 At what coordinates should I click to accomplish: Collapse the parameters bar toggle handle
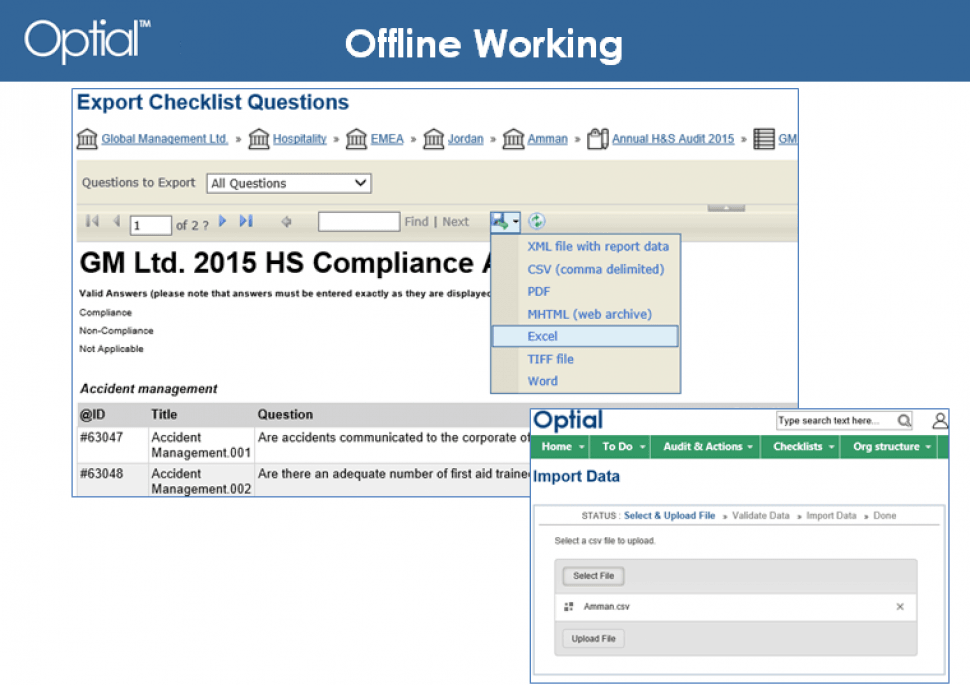[x=726, y=208]
